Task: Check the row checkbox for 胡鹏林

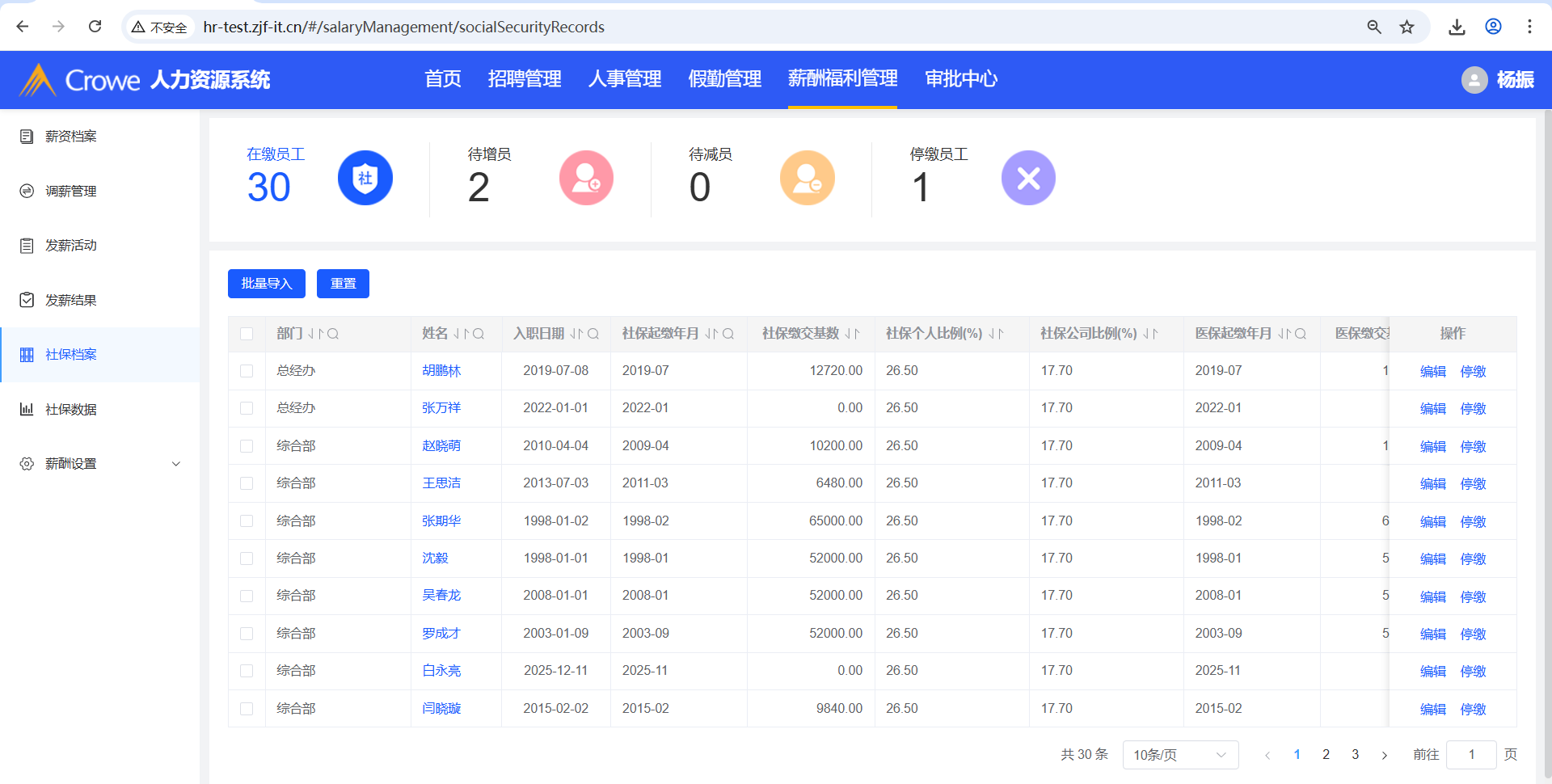Action: 247,371
